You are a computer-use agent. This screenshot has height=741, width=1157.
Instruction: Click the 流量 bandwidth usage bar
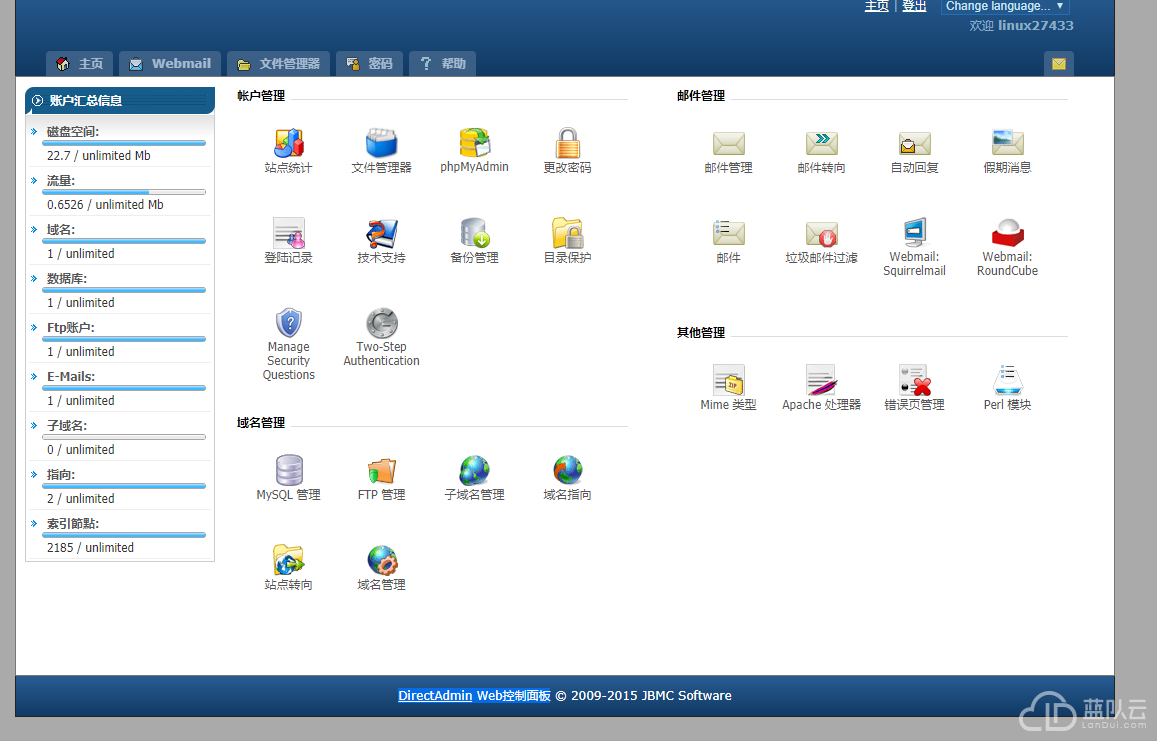[124, 192]
